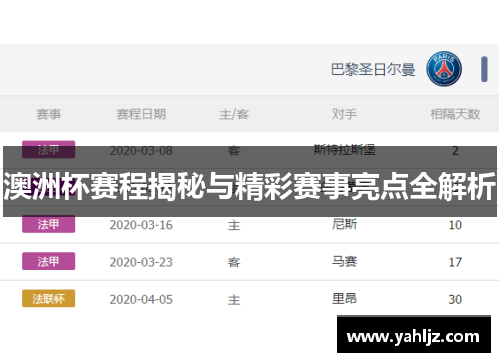The image size is (500, 362).
Task: Click 主 in the 2020-04-05 row
Action: 234,300
